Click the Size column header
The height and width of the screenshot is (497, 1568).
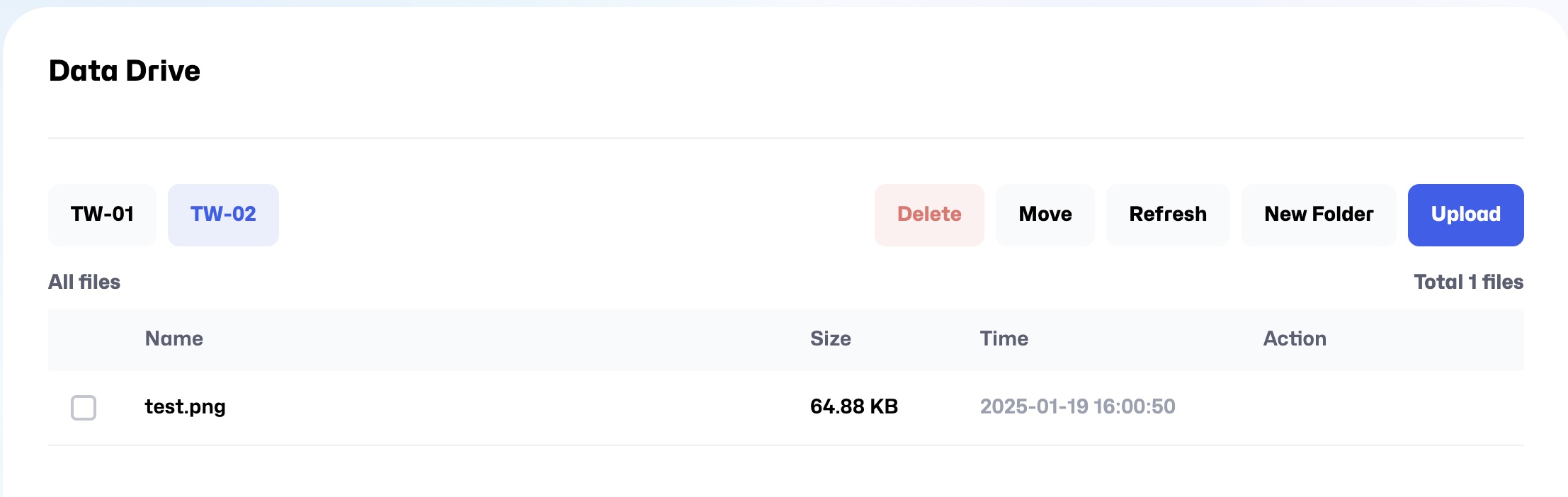[x=830, y=338]
